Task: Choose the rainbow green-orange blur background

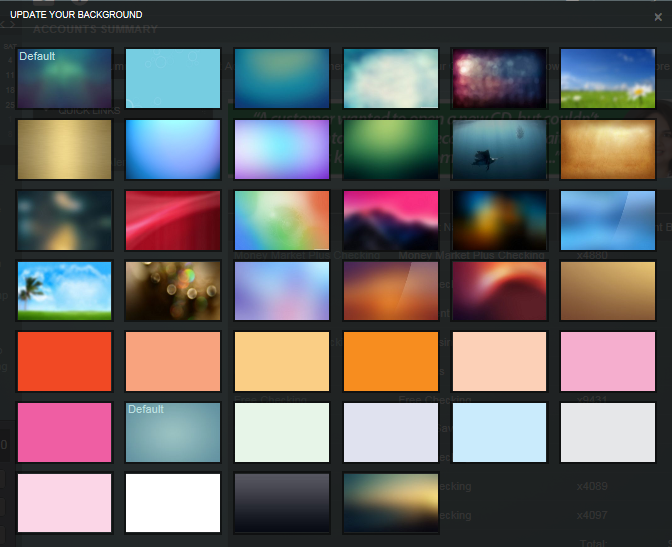Action: tap(282, 220)
